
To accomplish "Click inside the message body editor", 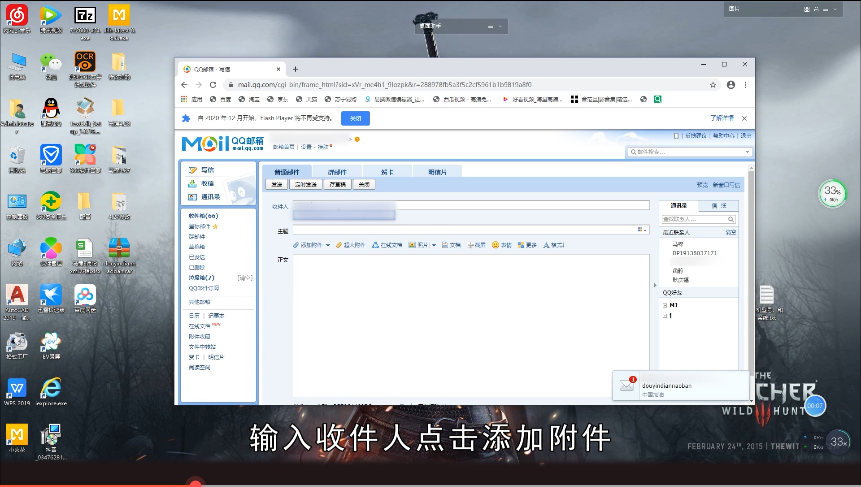I will tap(471, 324).
